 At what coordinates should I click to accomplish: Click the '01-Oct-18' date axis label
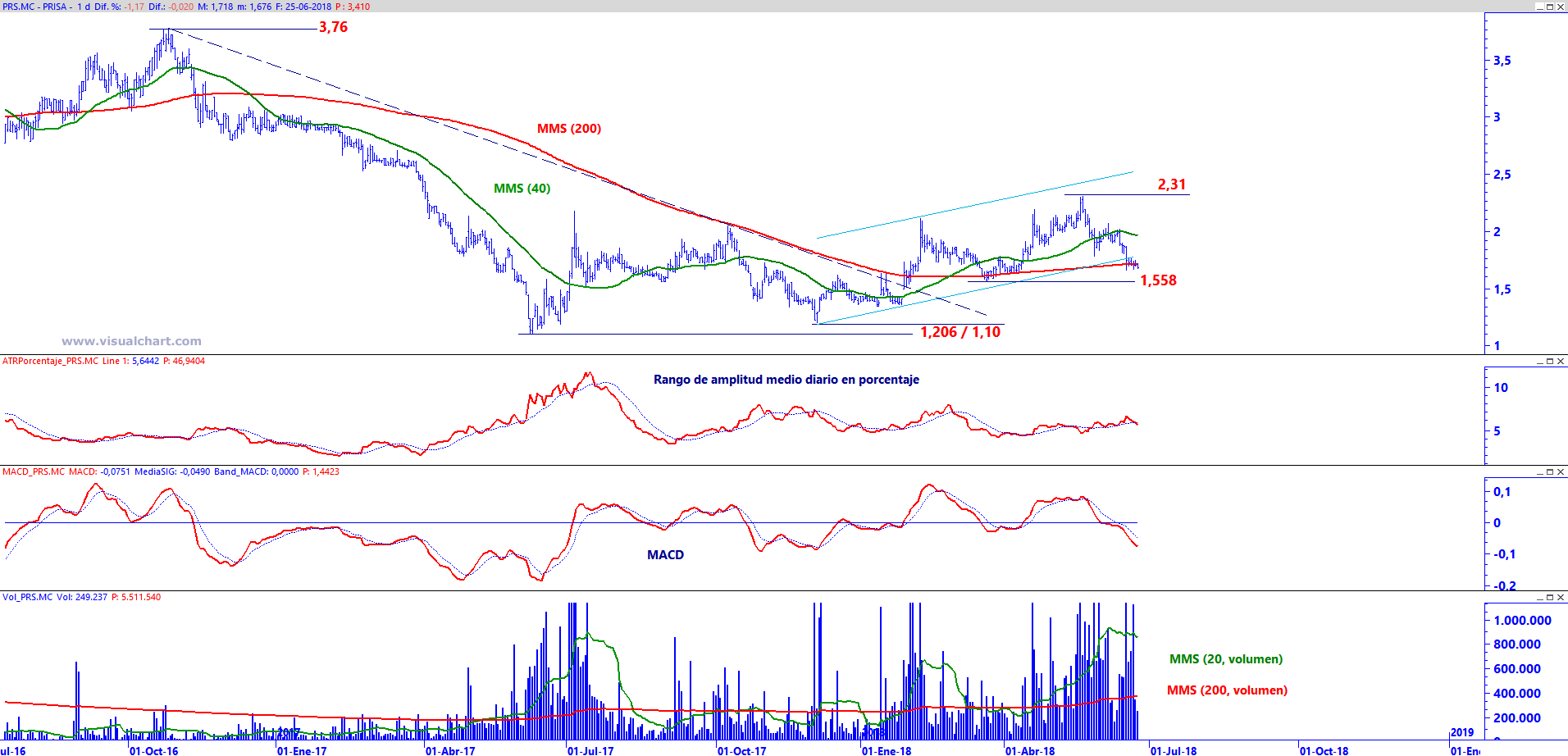[x=1324, y=750]
